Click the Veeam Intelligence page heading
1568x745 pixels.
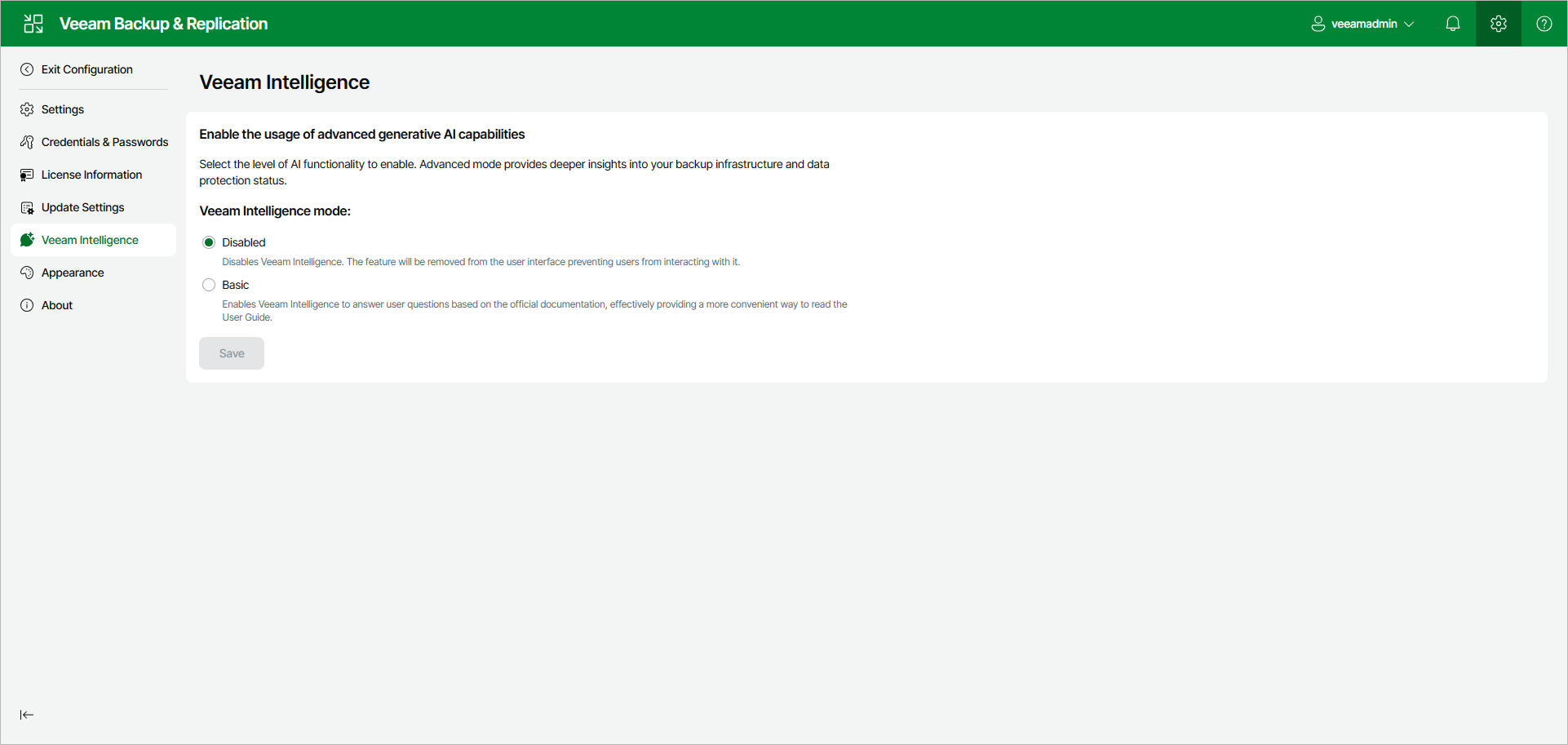(x=285, y=82)
